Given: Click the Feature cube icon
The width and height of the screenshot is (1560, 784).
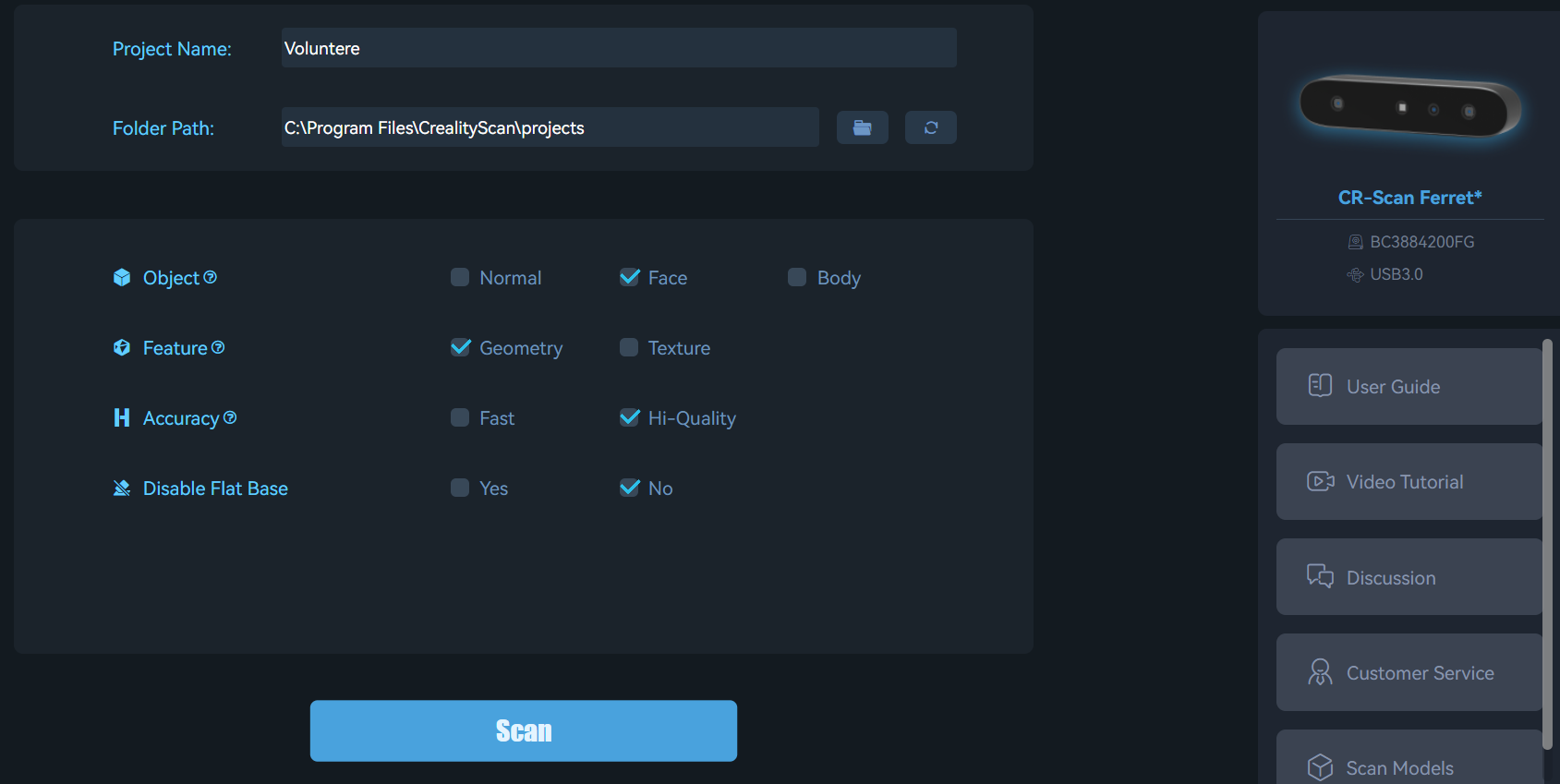Looking at the screenshot, I should [122, 348].
